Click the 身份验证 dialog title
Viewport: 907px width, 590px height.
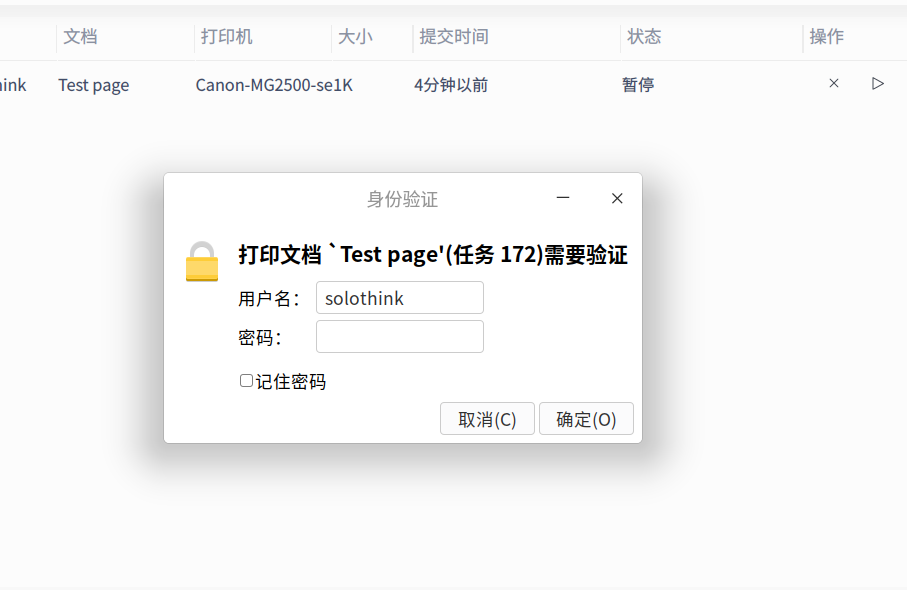[403, 200]
